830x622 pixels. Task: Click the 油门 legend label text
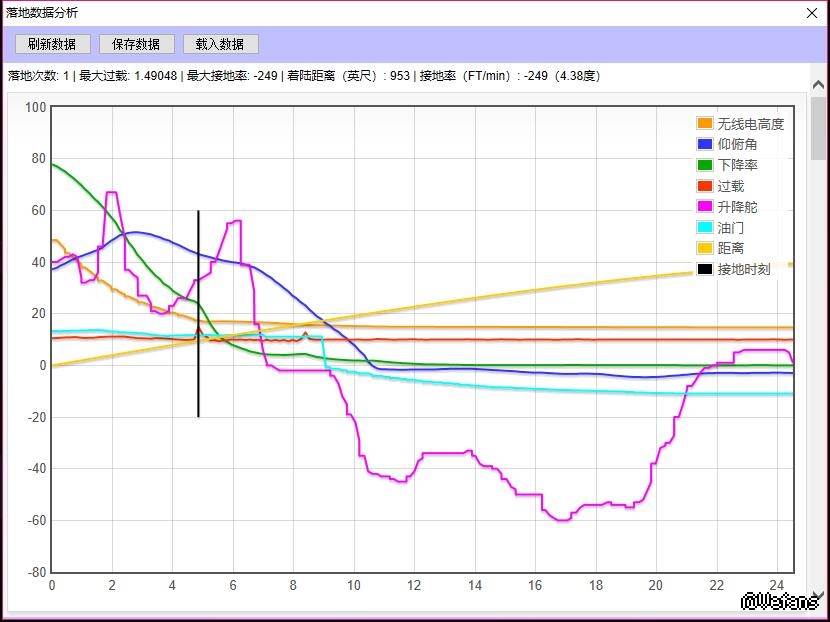click(x=731, y=228)
